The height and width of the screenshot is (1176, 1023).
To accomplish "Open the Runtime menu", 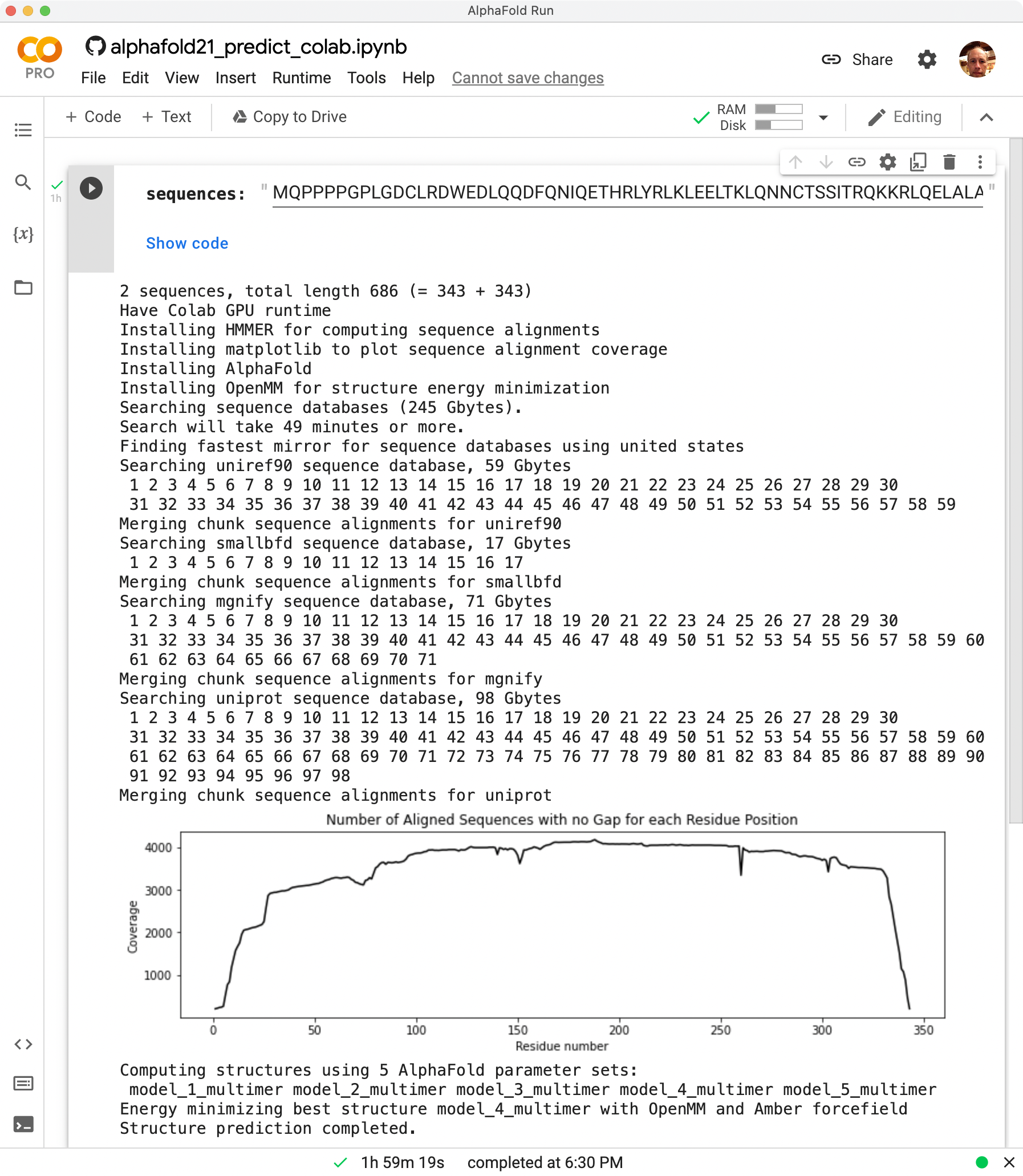I will pos(301,78).
